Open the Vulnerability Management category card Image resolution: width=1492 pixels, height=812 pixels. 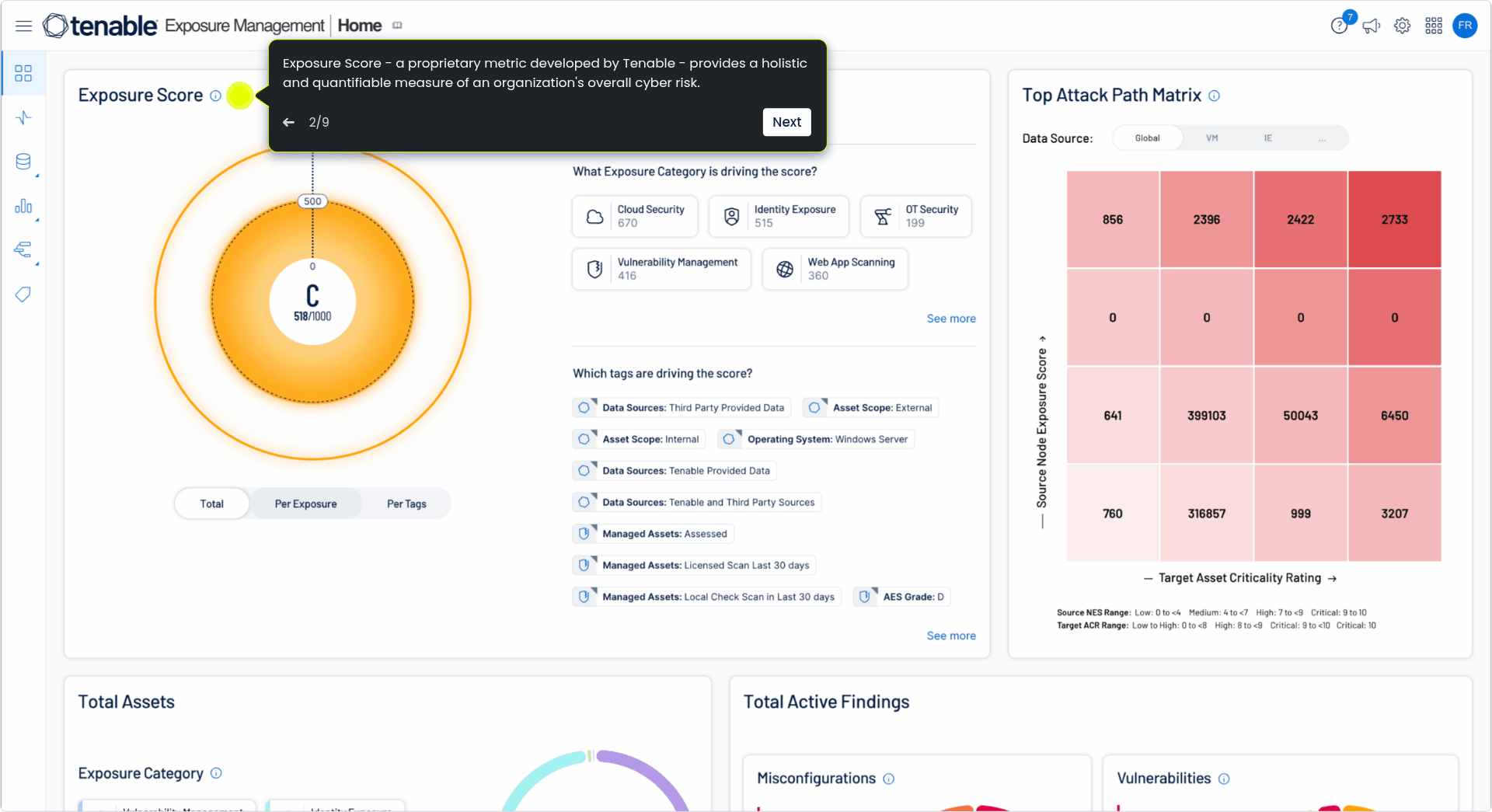click(x=661, y=269)
